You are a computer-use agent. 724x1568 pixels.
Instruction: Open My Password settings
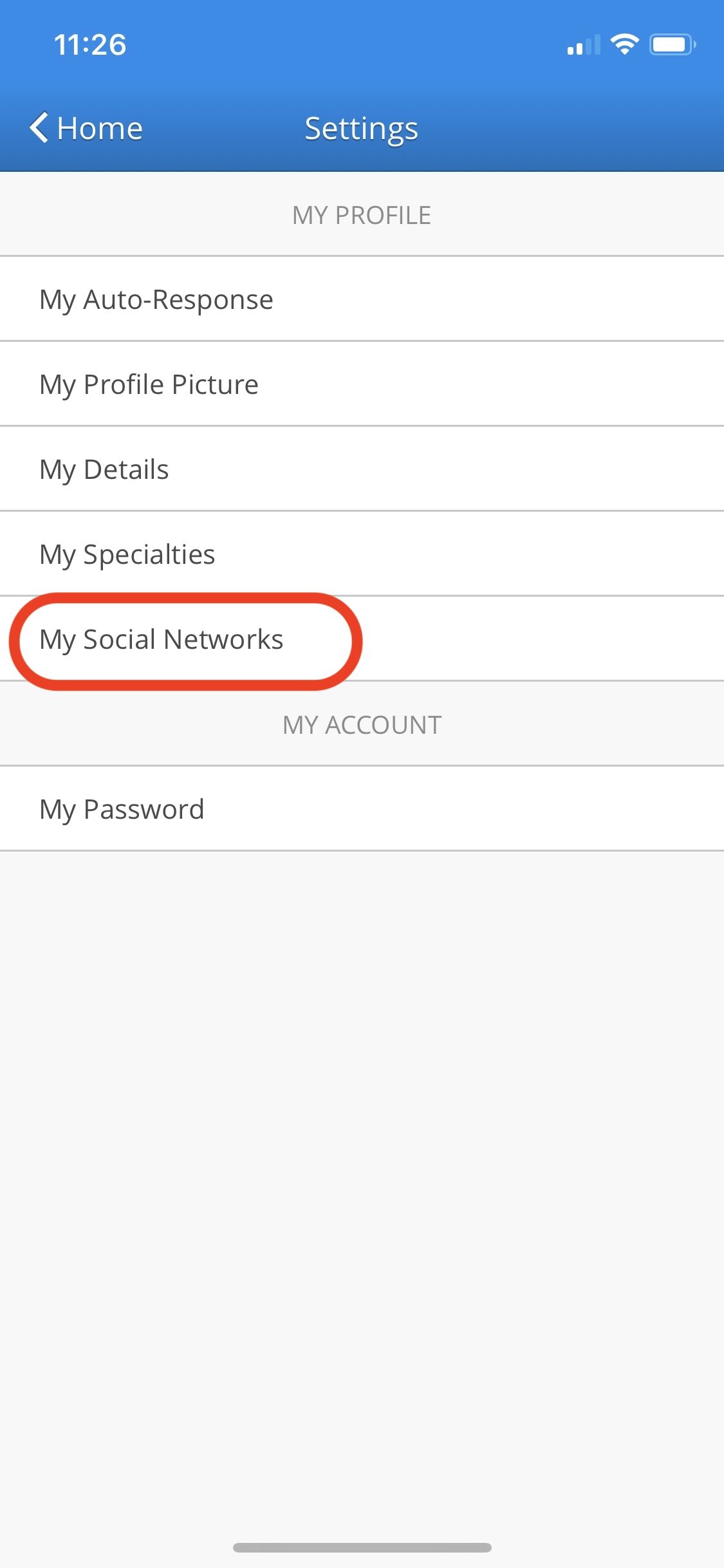tap(362, 809)
